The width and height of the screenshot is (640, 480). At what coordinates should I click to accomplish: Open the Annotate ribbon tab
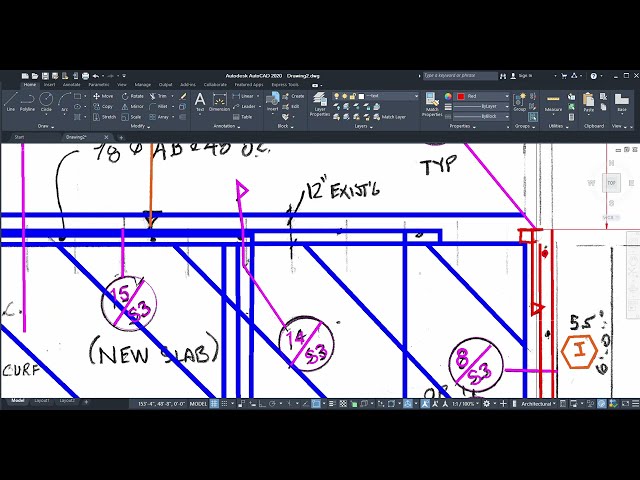(x=71, y=85)
